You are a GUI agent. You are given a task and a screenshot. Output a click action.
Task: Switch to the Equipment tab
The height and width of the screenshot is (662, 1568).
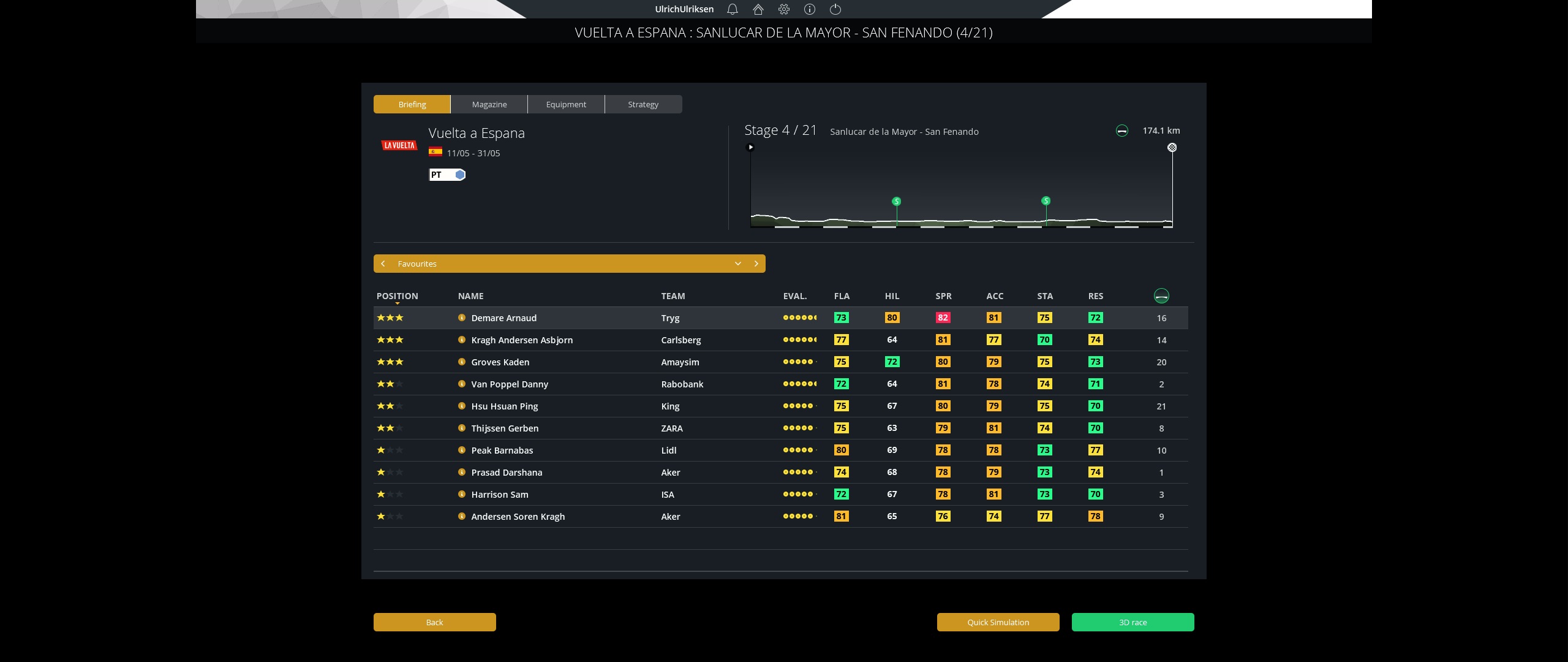click(566, 104)
